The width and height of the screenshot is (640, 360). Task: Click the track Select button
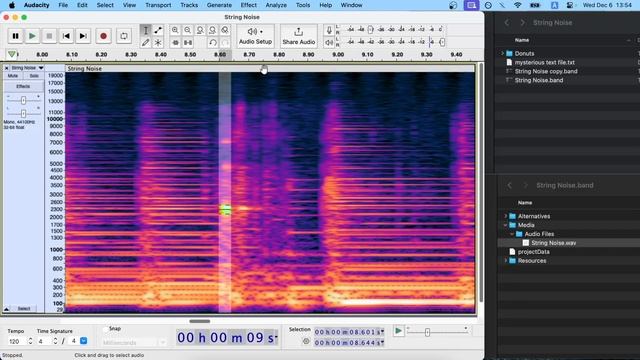[x=24, y=309]
